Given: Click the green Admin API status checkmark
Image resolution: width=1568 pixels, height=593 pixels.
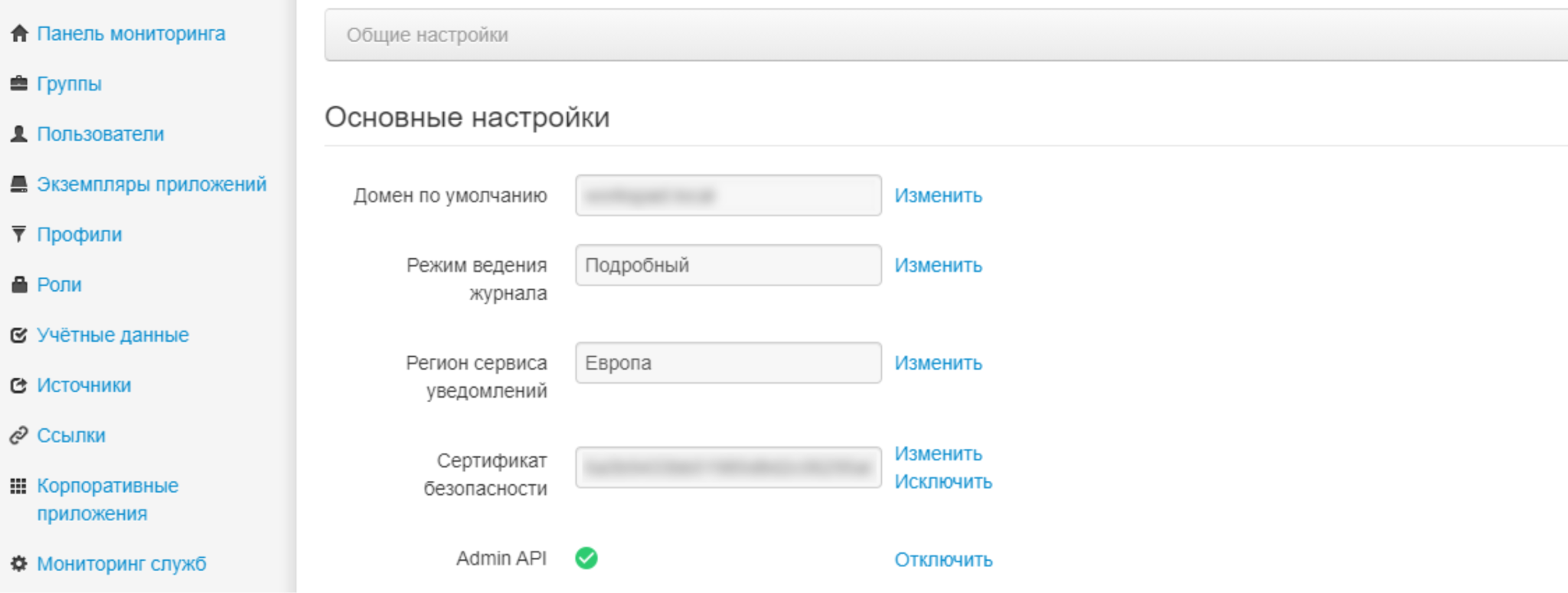Looking at the screenshot, I should (586, 559).
